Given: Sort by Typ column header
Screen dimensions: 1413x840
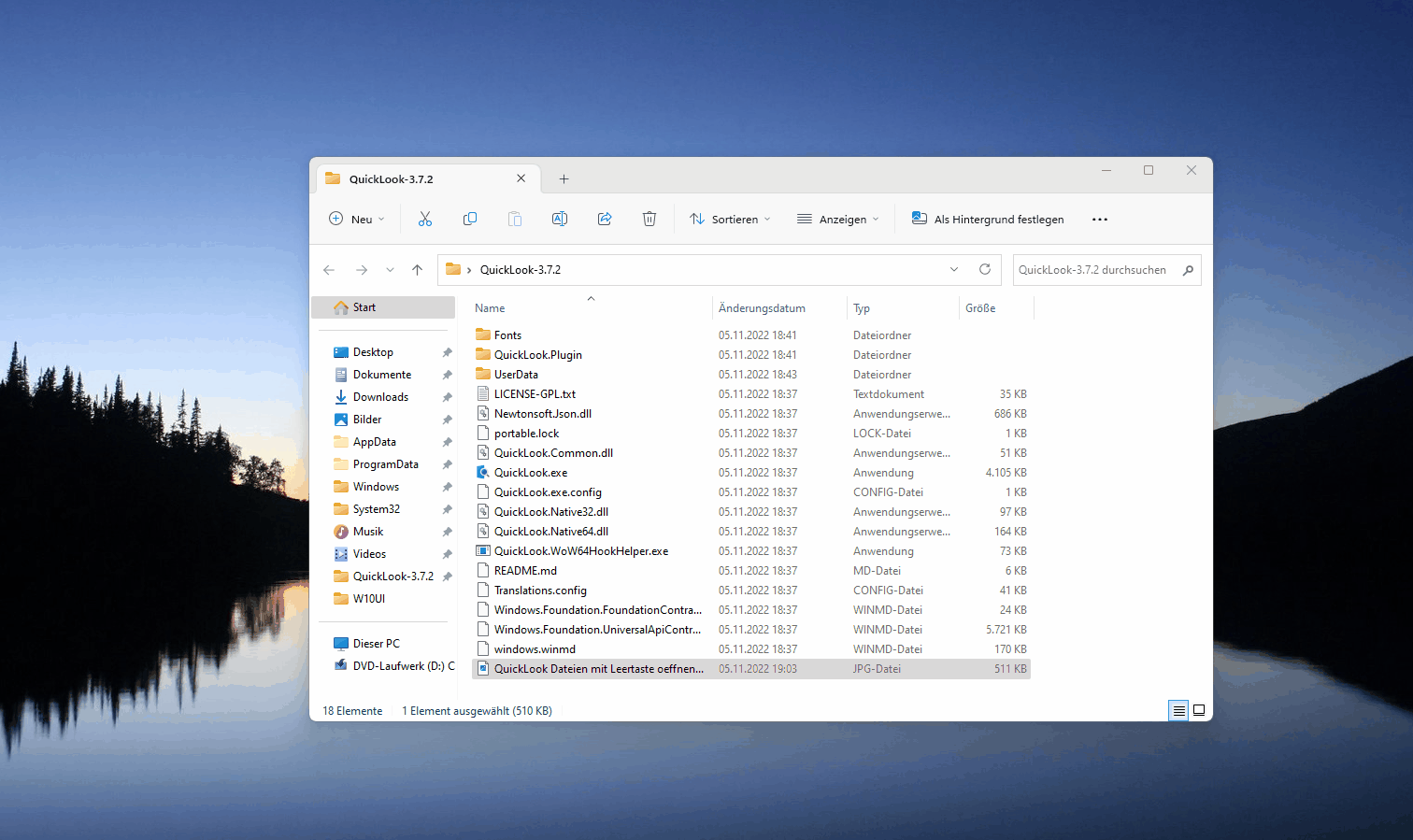Looking at the screenshot, I should click(x=862, y=308).
